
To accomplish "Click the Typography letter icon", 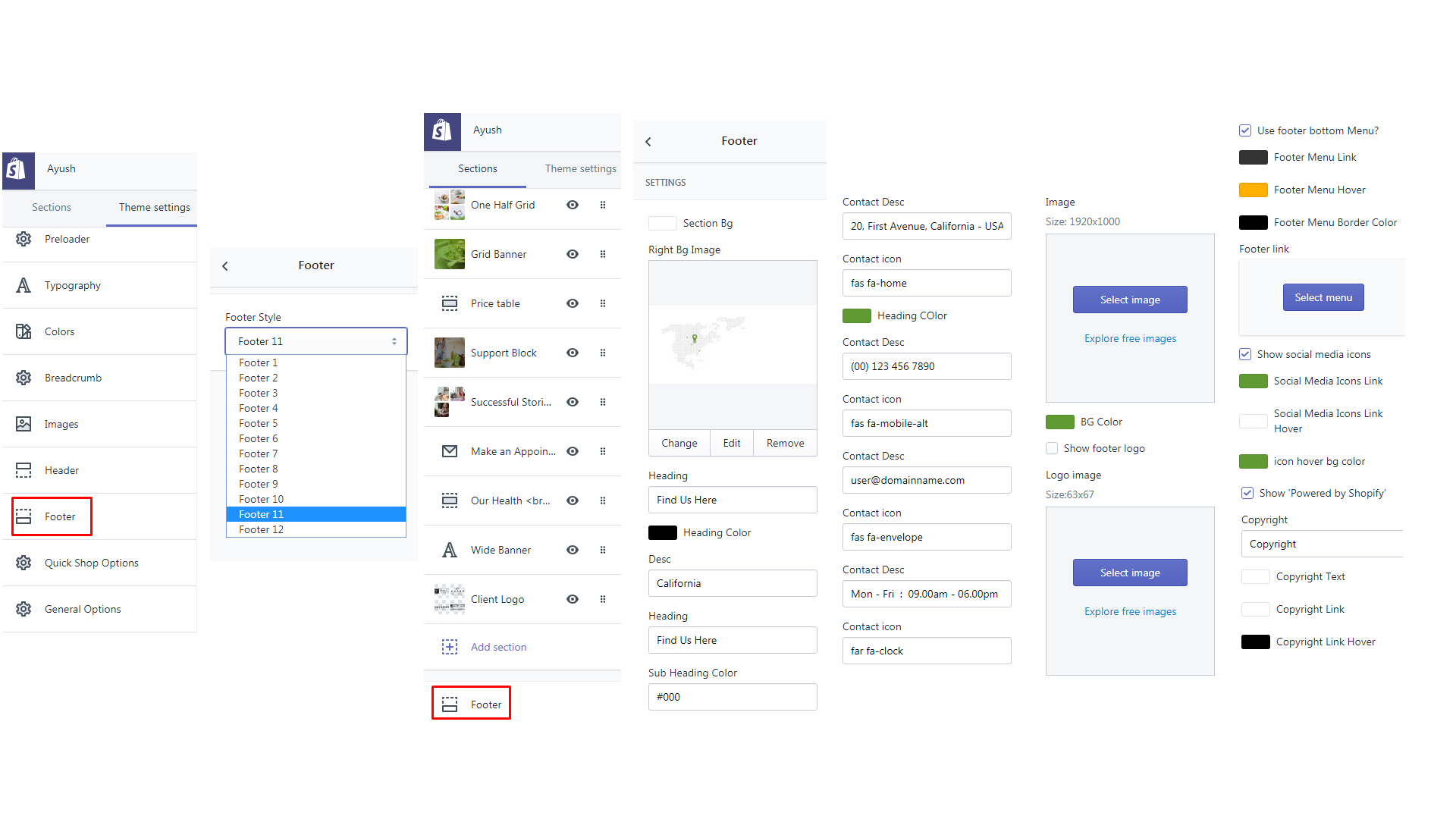I will (x=24, y=285).
